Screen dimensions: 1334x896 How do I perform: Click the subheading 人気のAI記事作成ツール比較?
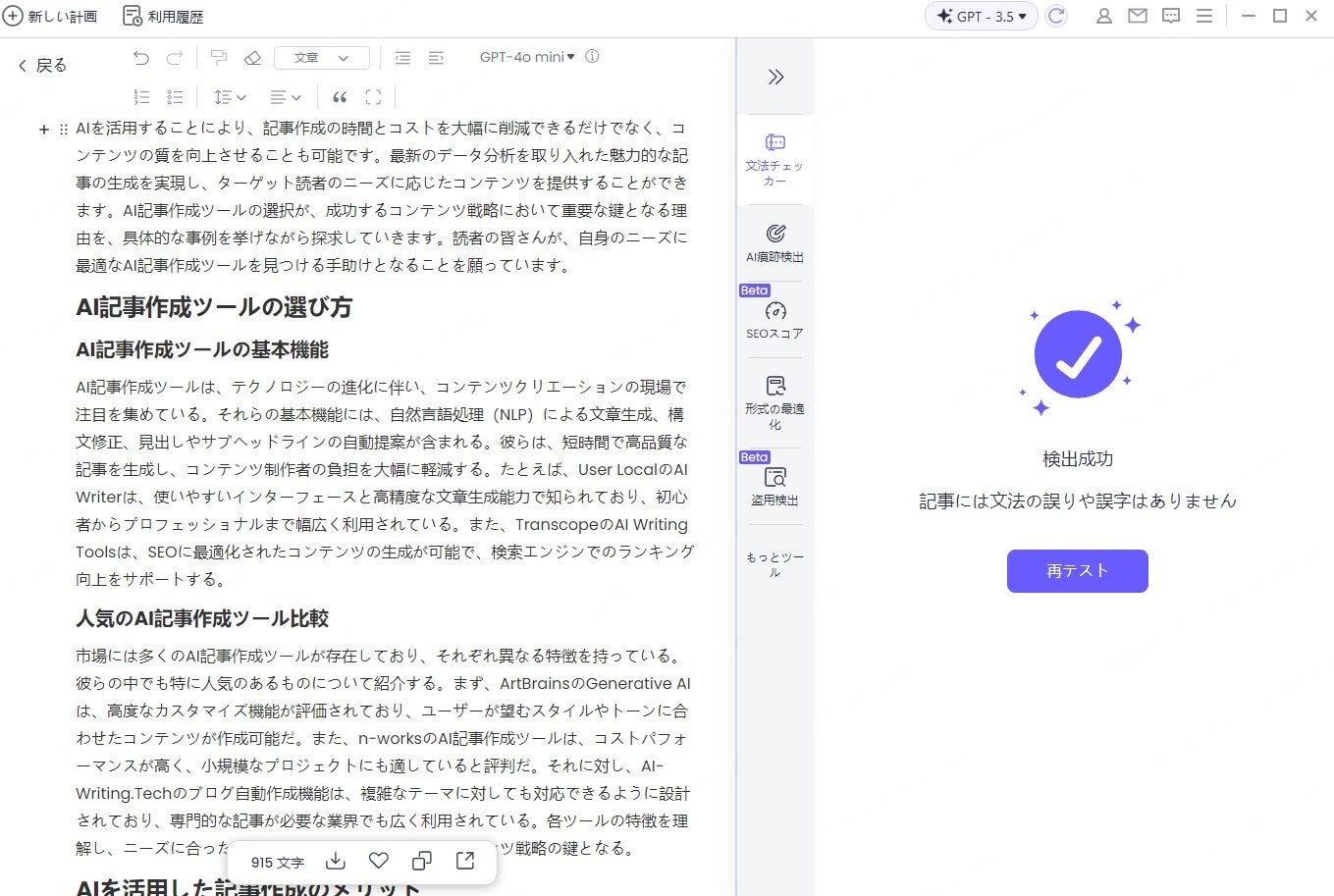coord(202,618)
